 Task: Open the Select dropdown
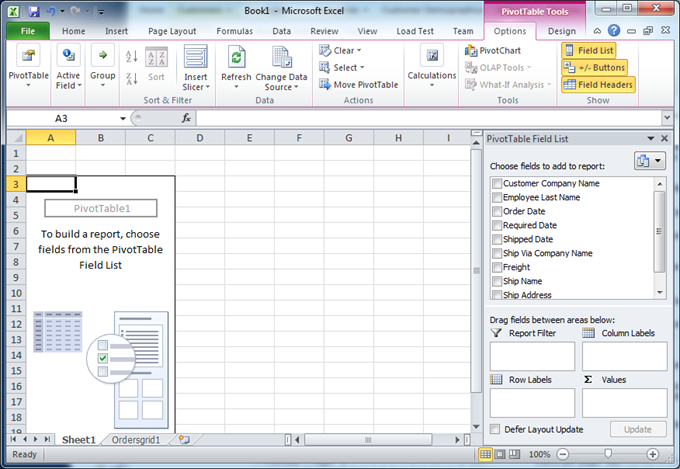(x=342, y=68)
